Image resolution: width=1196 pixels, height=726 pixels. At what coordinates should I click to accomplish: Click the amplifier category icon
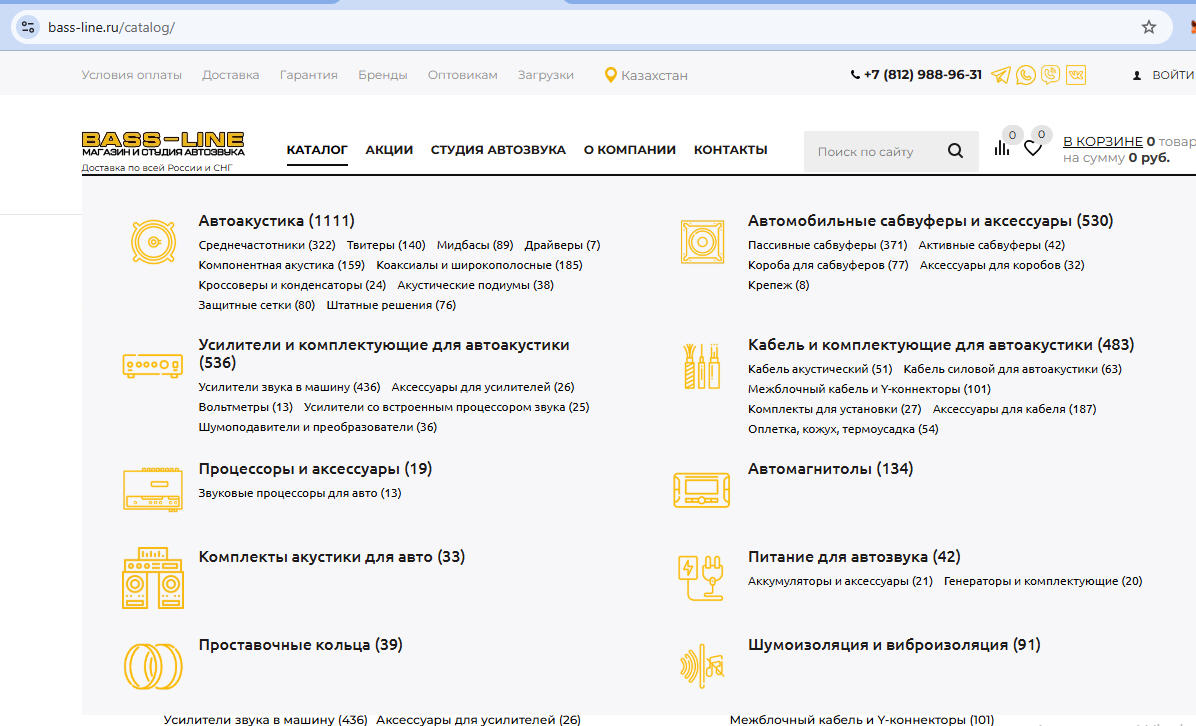coord(153,365)
